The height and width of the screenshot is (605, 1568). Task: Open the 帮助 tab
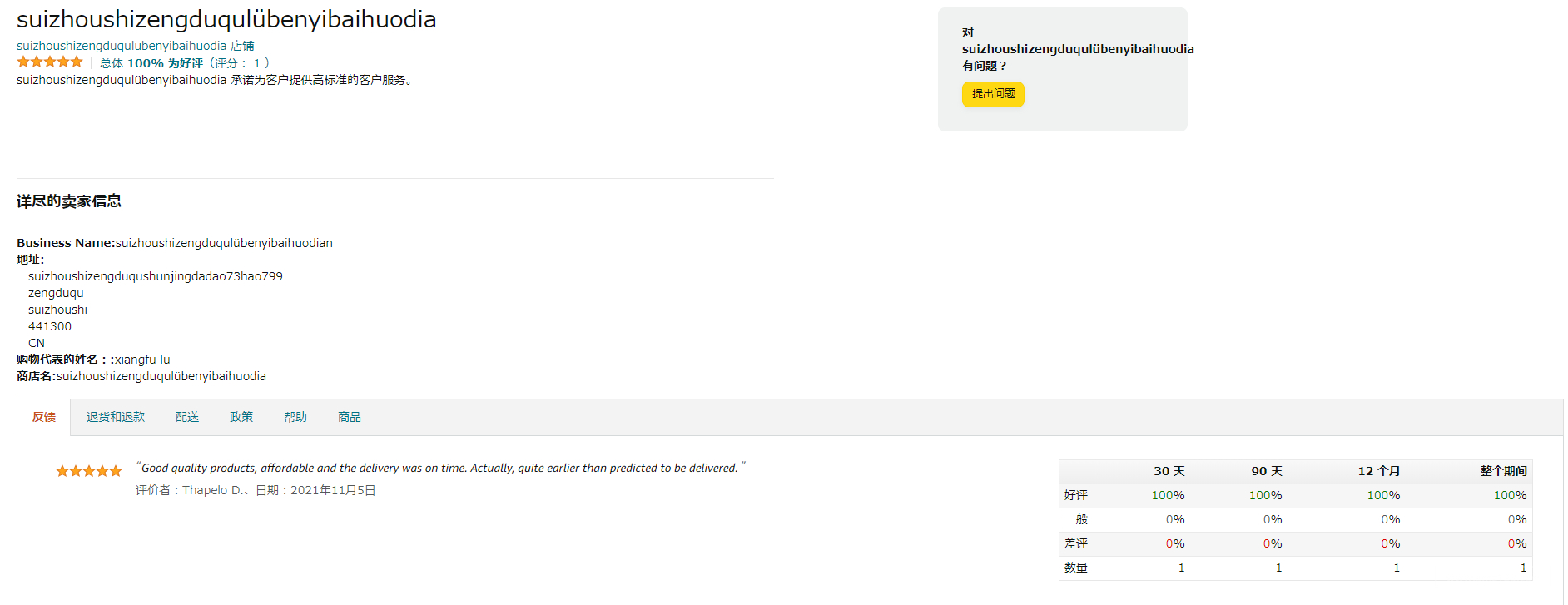295,417
